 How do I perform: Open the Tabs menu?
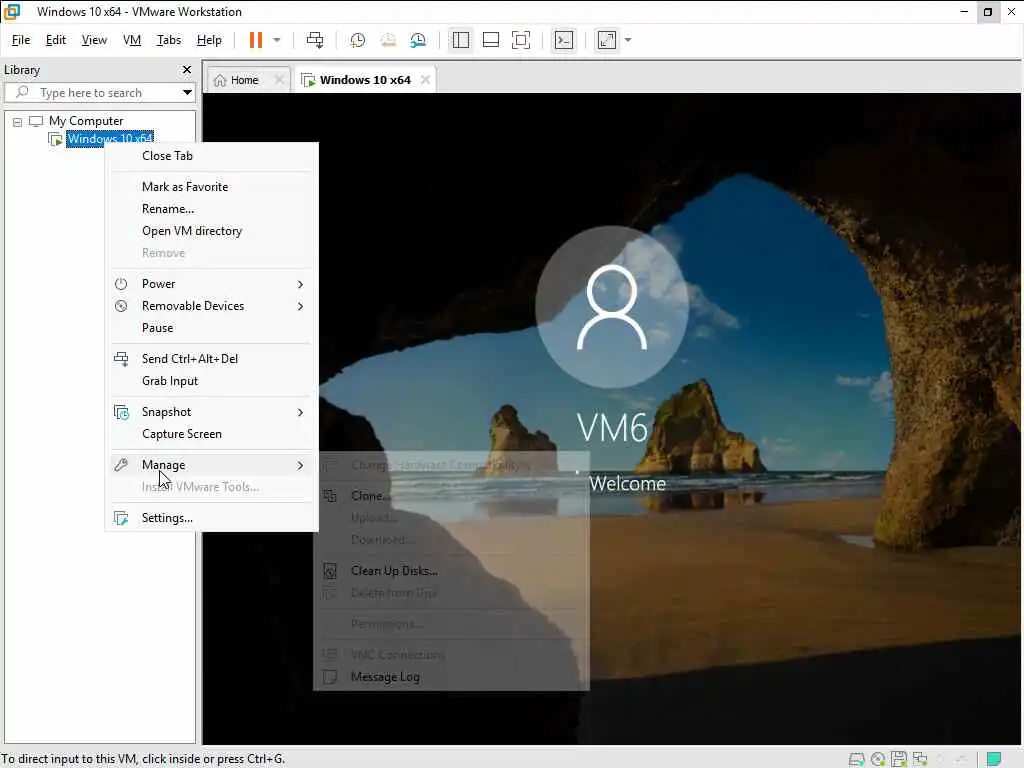click(x=168, y=40)
